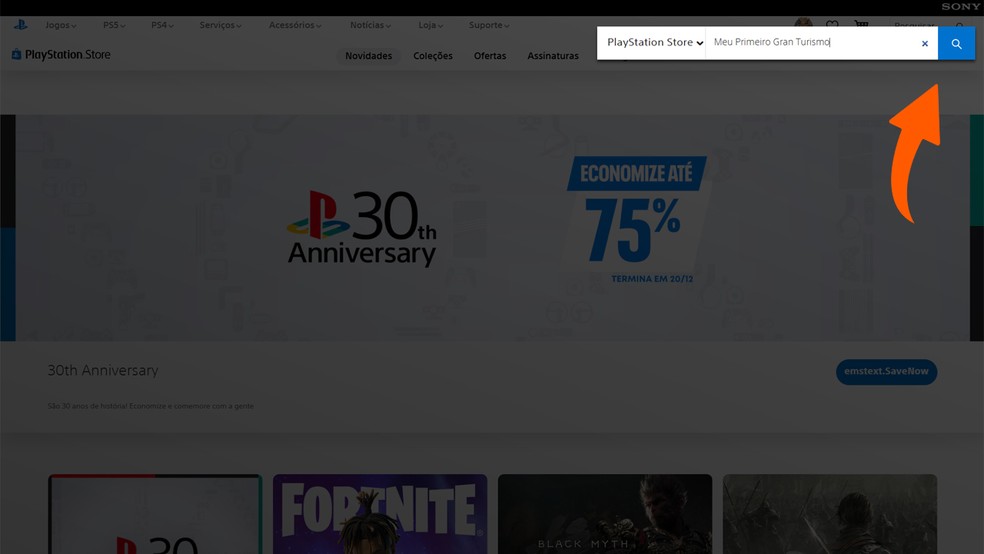Clear the search text with the X
The height and width of the screenshot is (554, 984).
click(924, 43)
